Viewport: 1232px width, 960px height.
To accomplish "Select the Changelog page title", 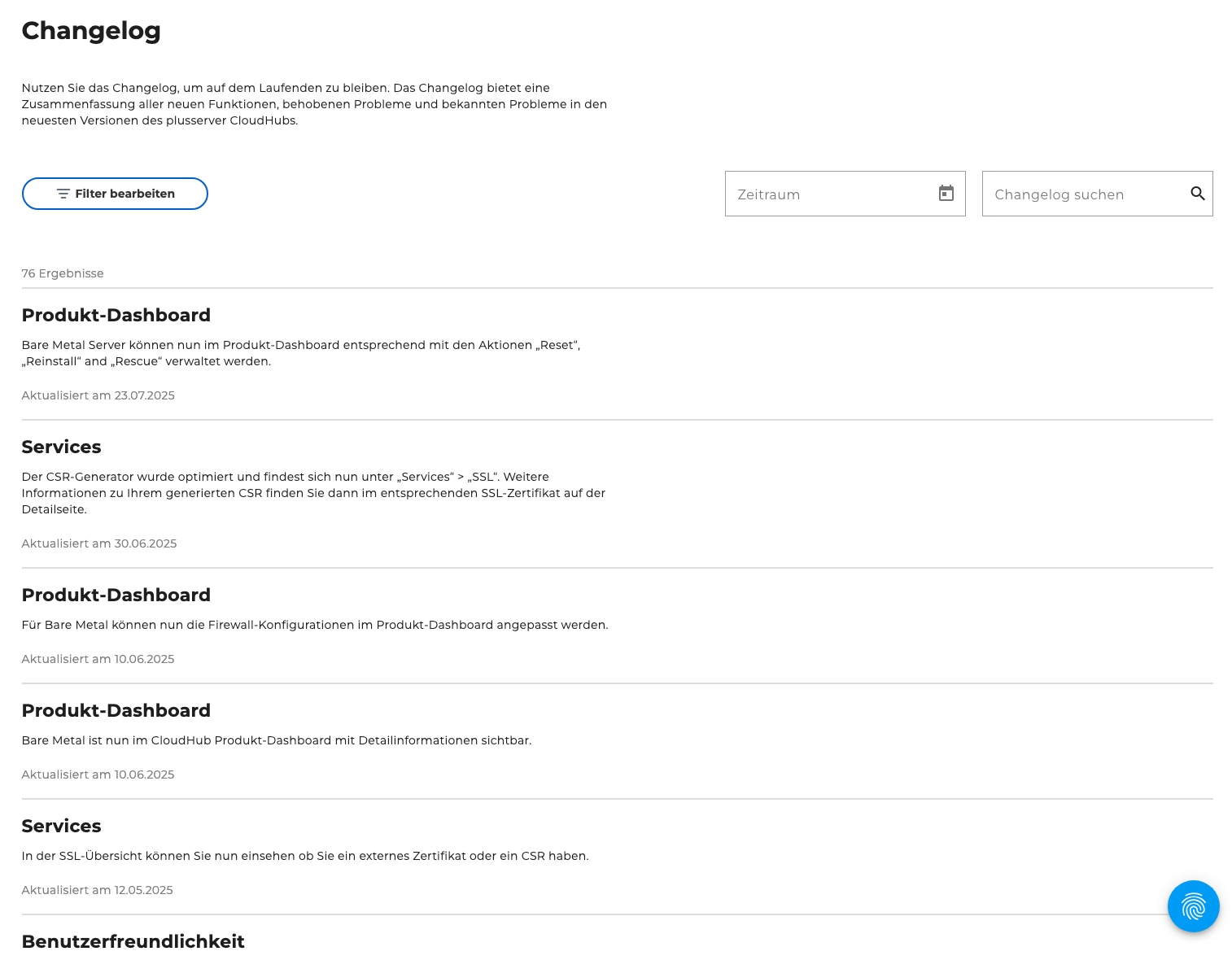I will tap(91, 30).
